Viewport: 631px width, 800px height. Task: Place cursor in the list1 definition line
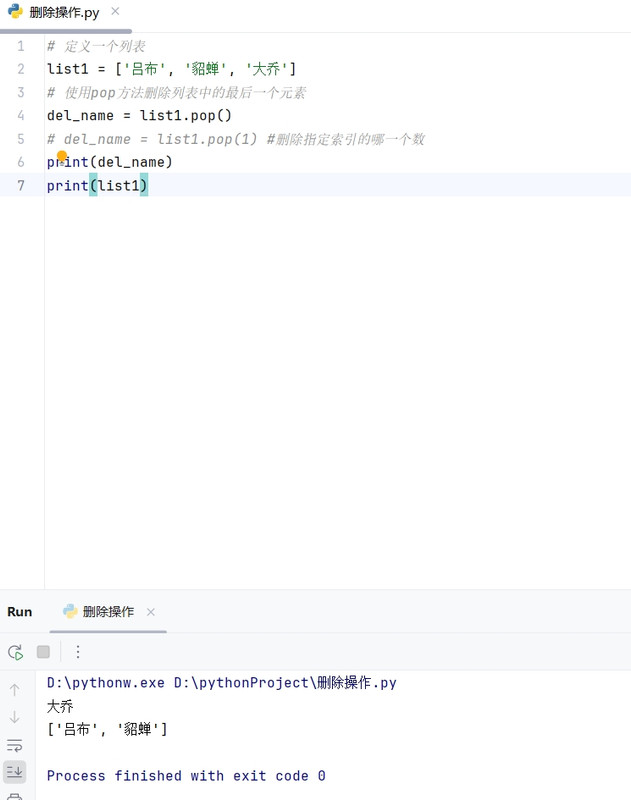click(x=171, y=69)
